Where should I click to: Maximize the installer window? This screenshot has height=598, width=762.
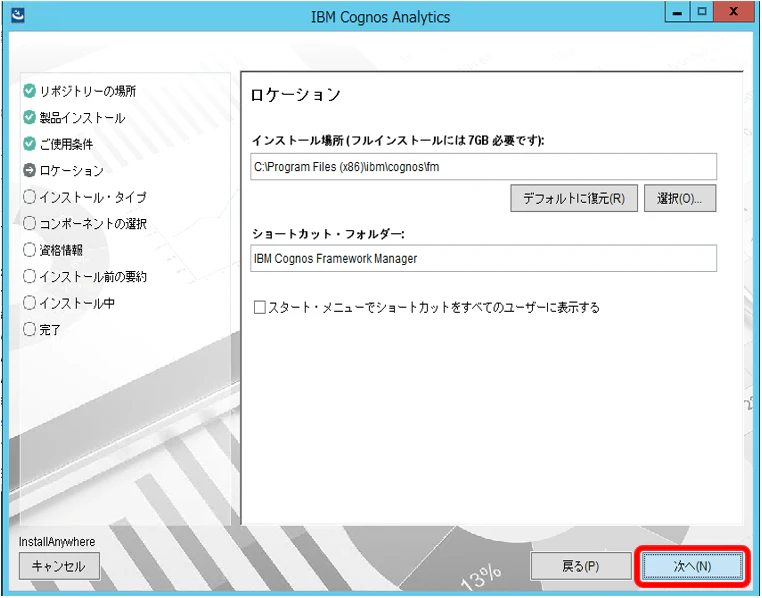(x=702, y=12)
